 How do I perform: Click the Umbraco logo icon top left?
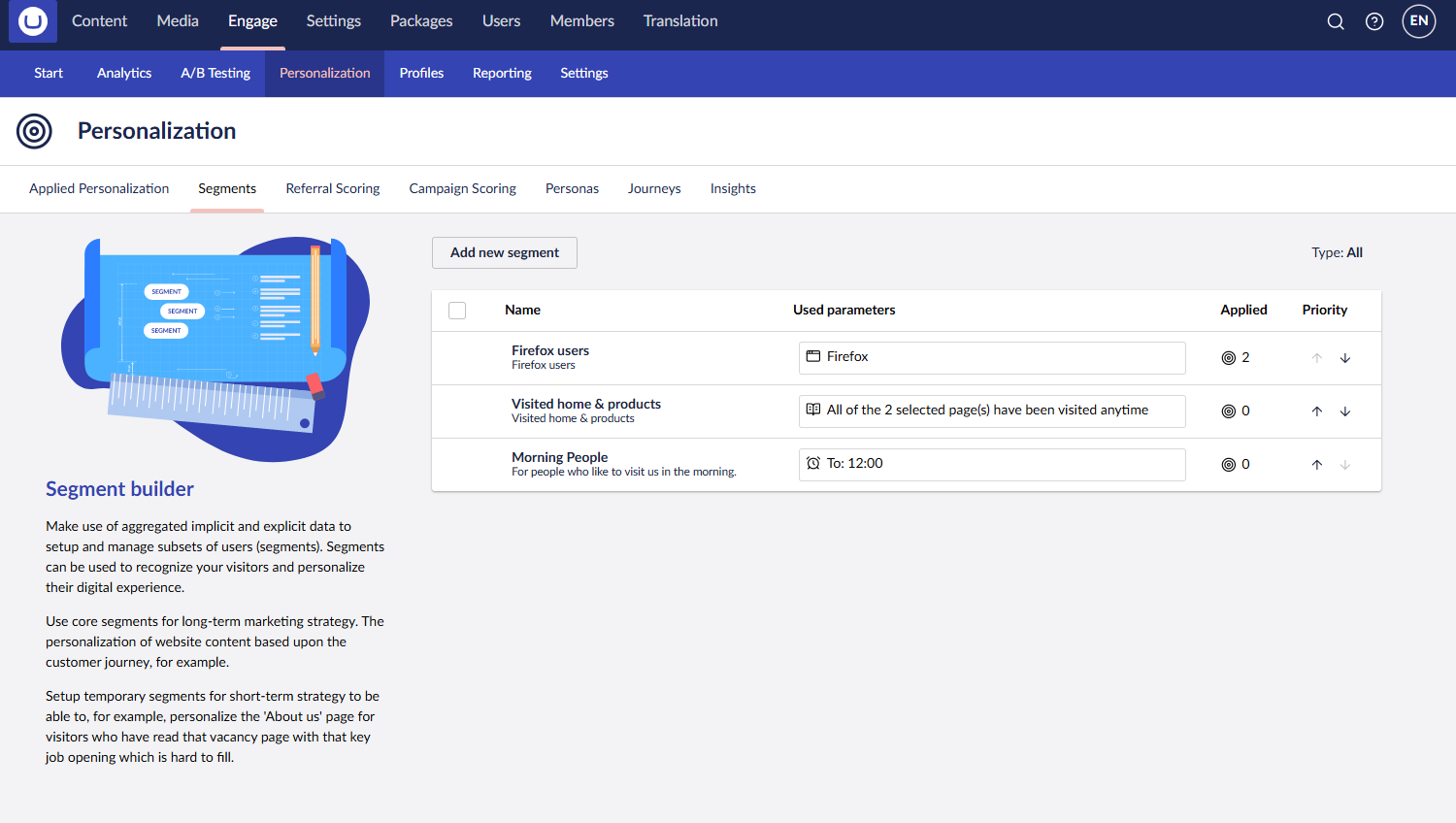pyautogui.click(x=32, y=20)
